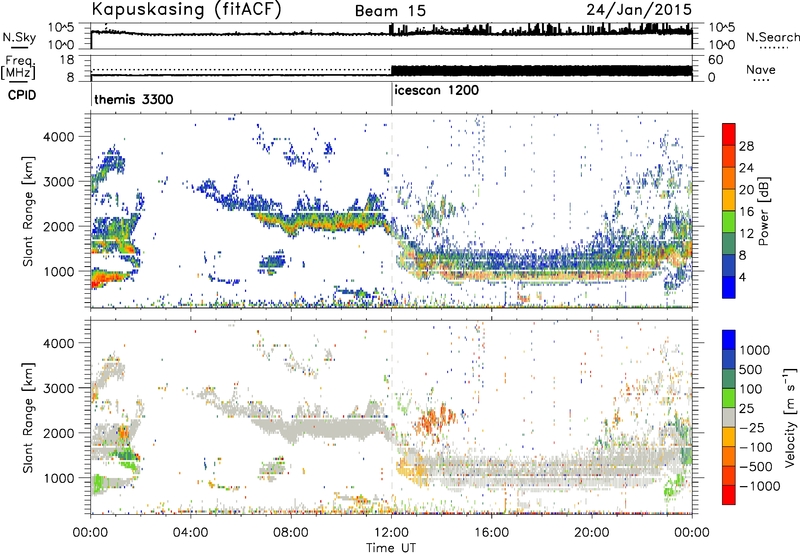Click the icescan start marker line in CPID row
Image resolution: width=800 pixels, height=554 pixels.
tap(391, 94)
